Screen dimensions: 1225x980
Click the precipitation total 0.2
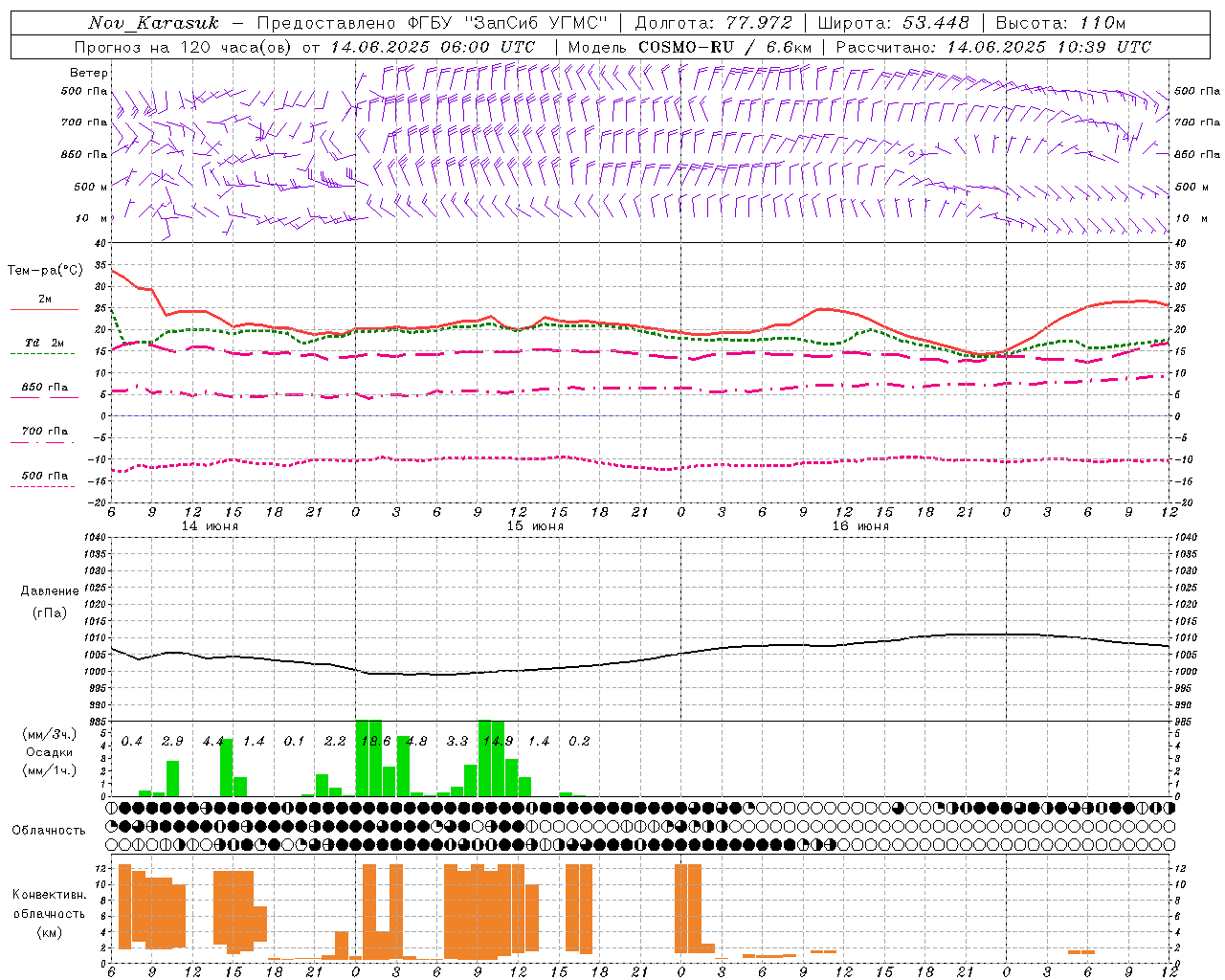[x=579, y=742]
